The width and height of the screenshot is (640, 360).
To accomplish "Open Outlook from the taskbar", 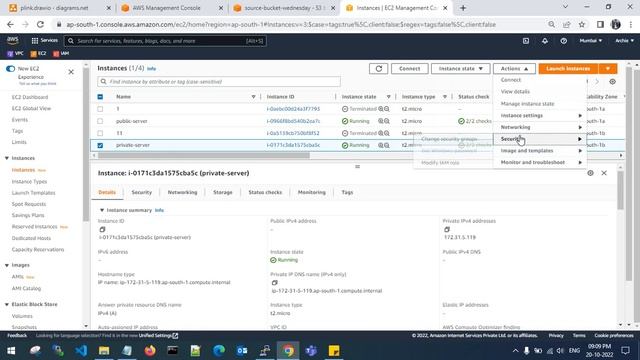I will [x=242, y=351].
